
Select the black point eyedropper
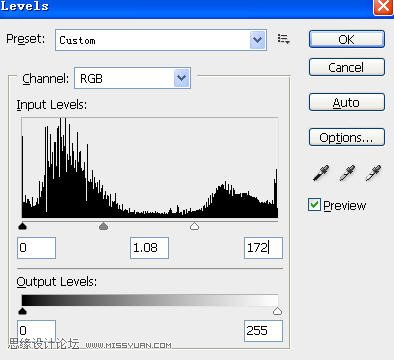321,173
